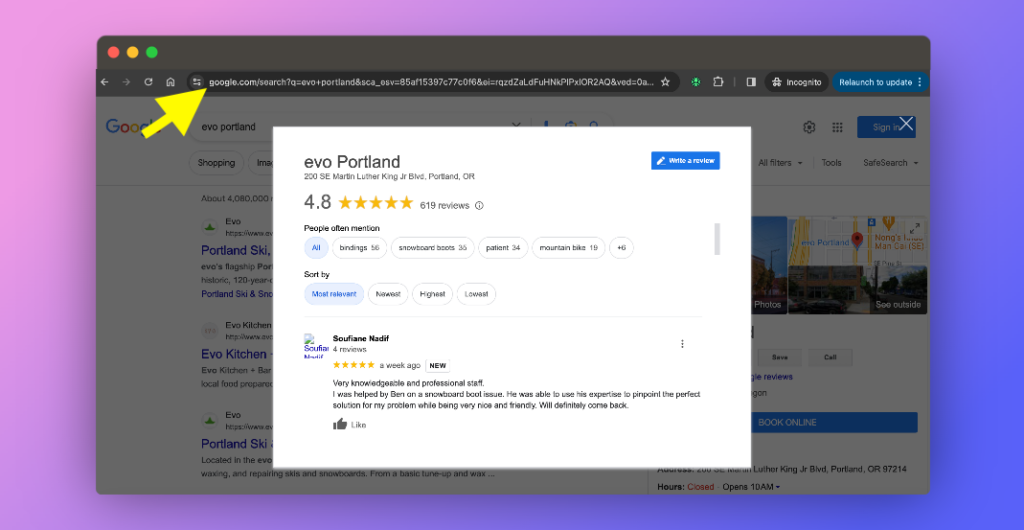Open the Google apps grid icon
This screenshot has height=530, width=1024.
click(837, 127)
